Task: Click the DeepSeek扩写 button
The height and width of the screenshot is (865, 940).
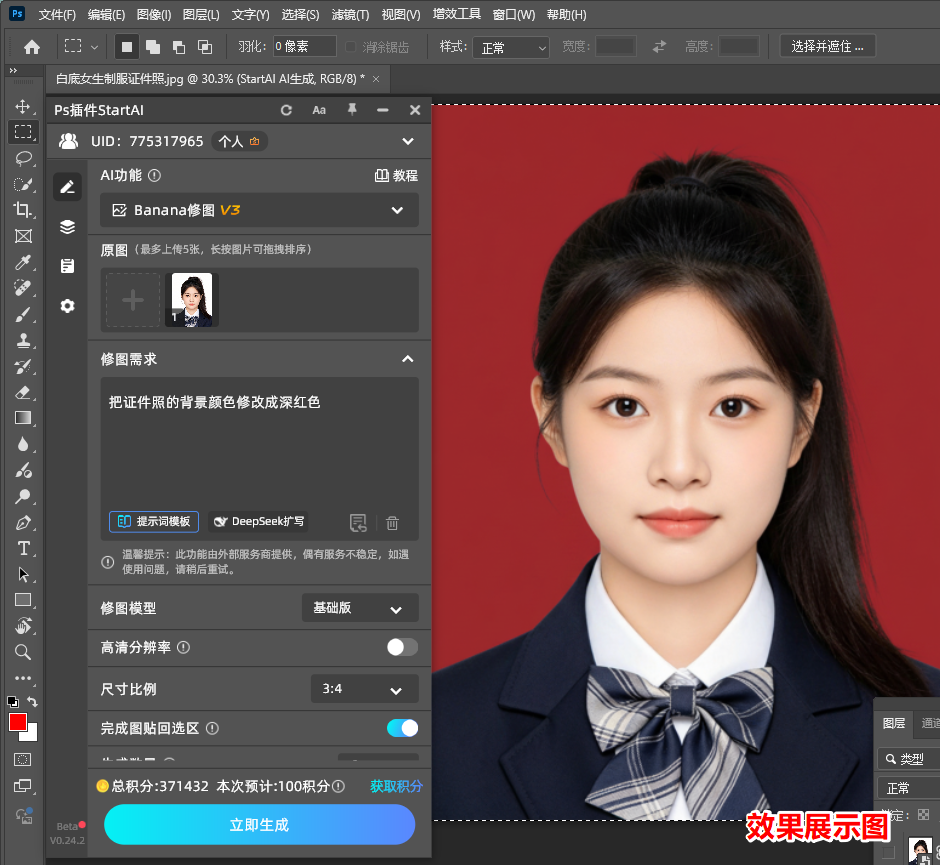Action: 259,522
